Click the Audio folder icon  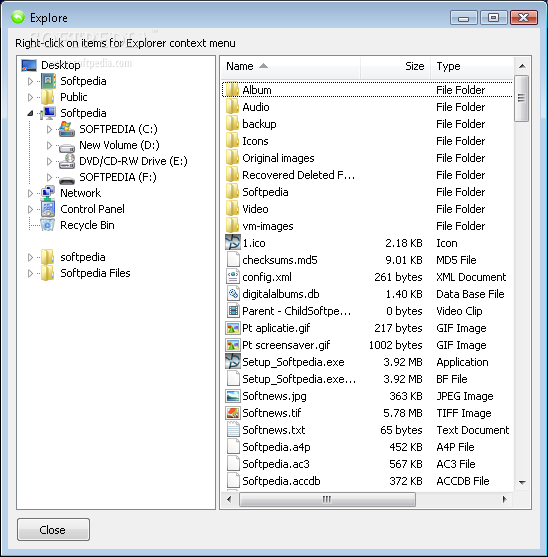point(232,107)
